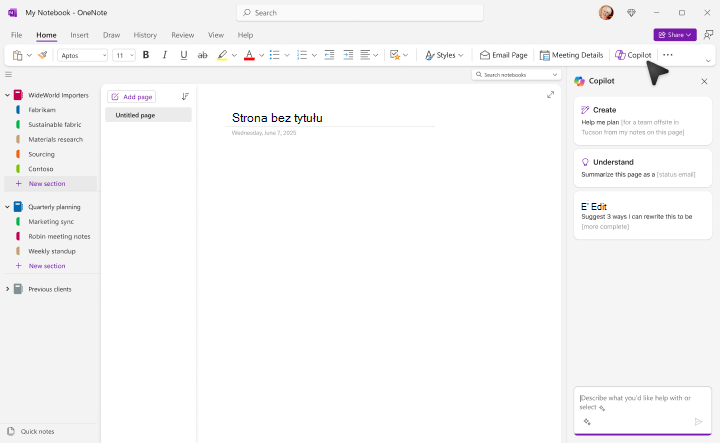This screenshot has width=720, height=443.
Task: Click the user profile avatar
Action: [606, 13]
